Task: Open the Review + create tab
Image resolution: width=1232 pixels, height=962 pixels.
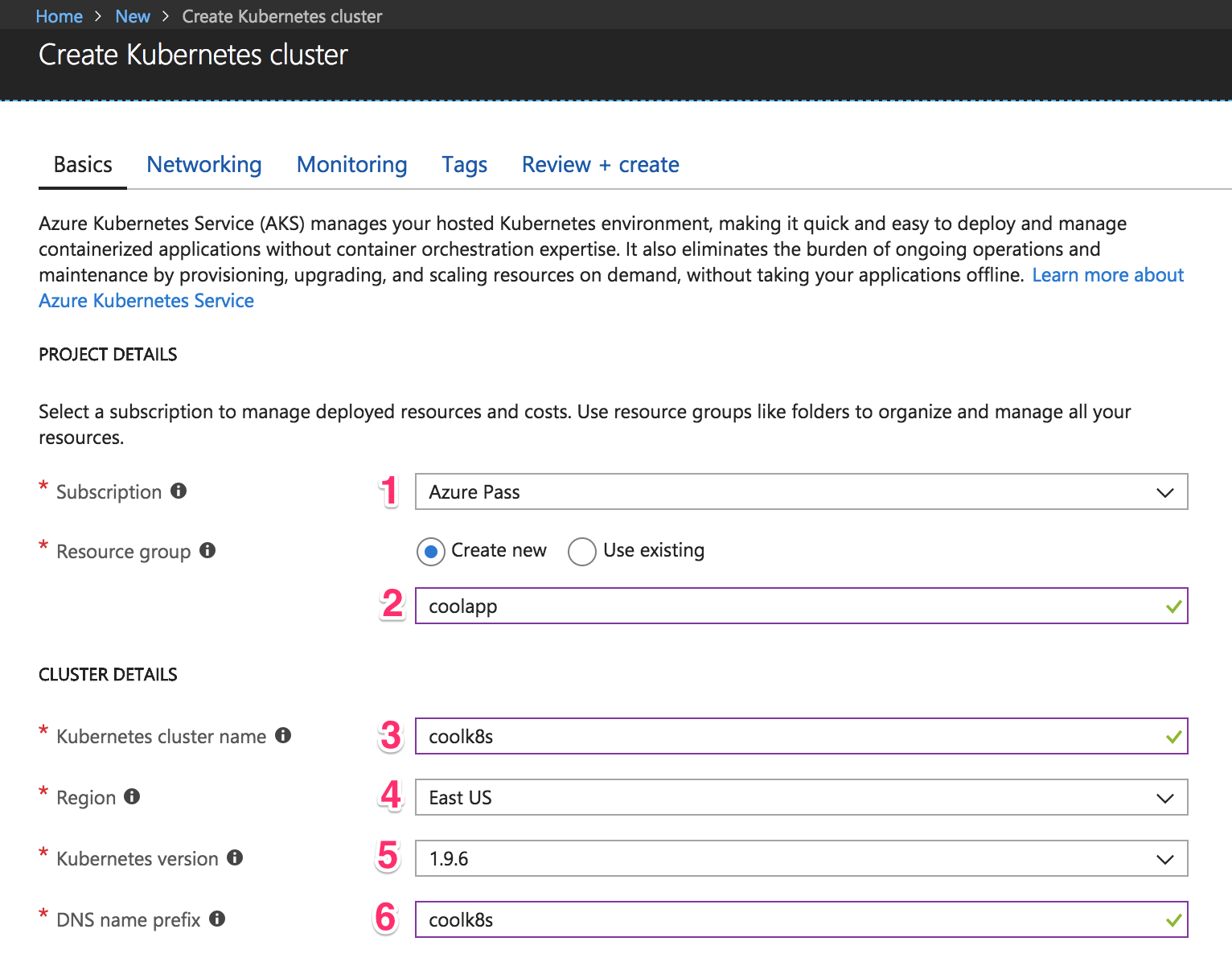Action: tap(601, 165)
